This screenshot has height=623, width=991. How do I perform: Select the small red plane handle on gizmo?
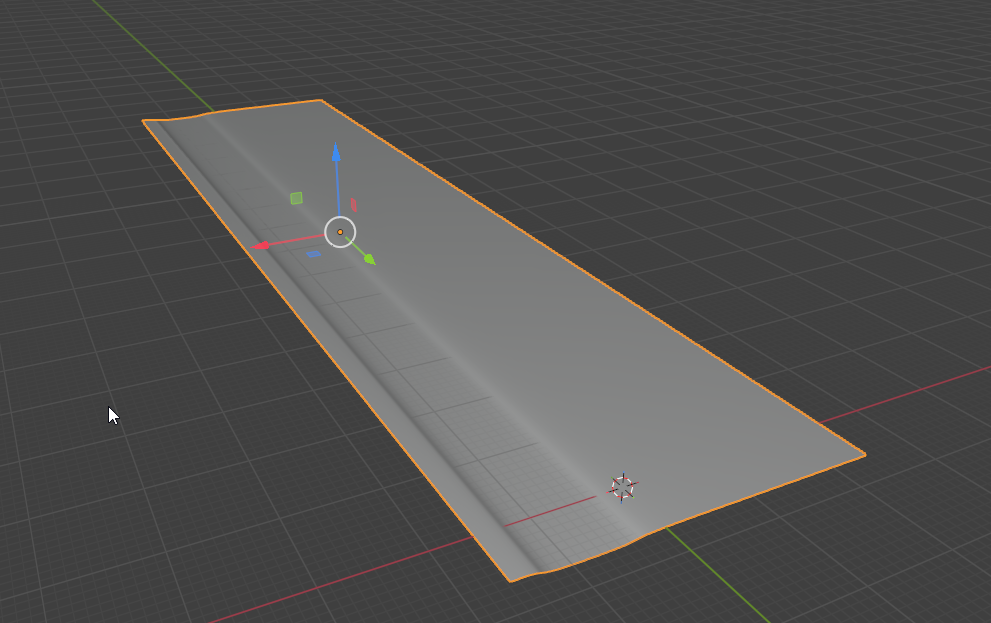[x=353, y=204]
